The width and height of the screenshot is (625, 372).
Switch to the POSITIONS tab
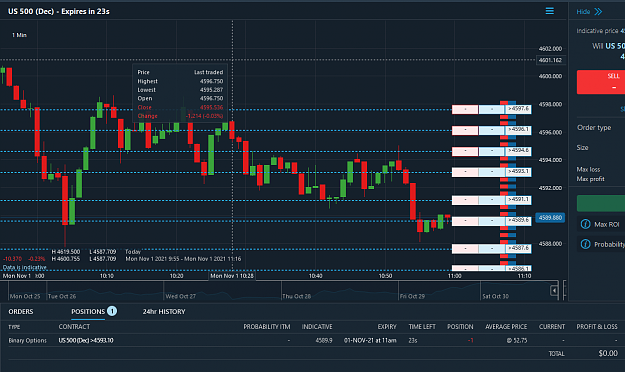[x=88, y=311]
